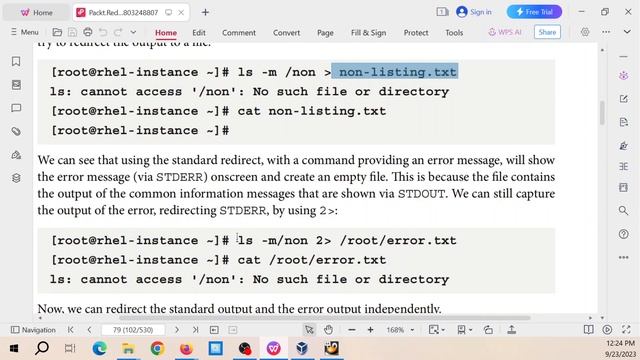This screenshot has width=640, height=360.
Task: Switch to the WPS Home tab
Action: click(36, 13)
